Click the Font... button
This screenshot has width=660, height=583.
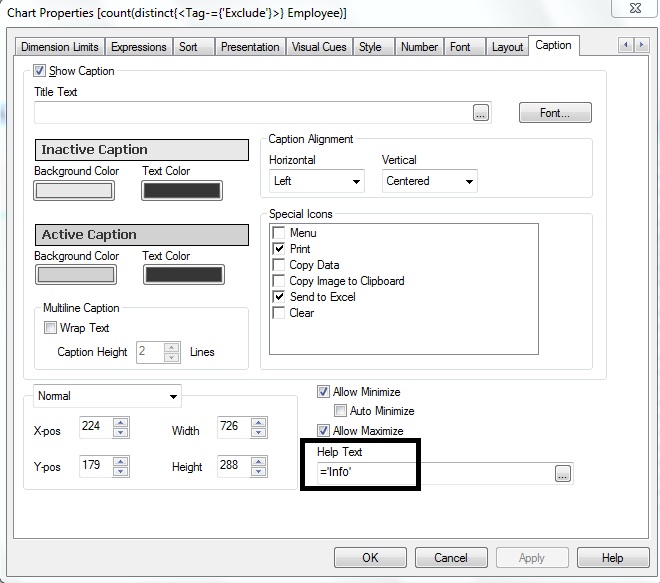(555, 113)
